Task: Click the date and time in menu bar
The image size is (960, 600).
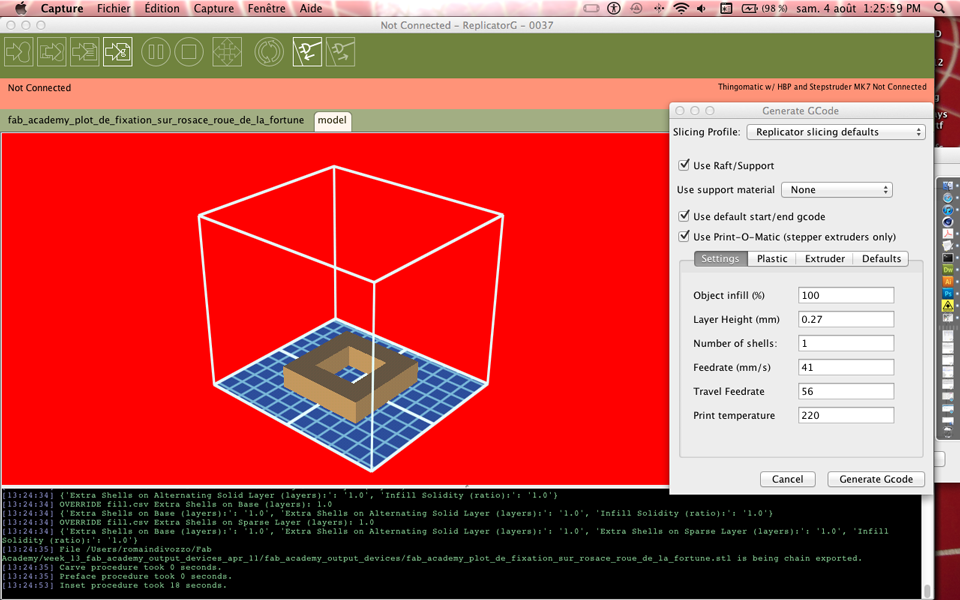Action: coord(858,8)
